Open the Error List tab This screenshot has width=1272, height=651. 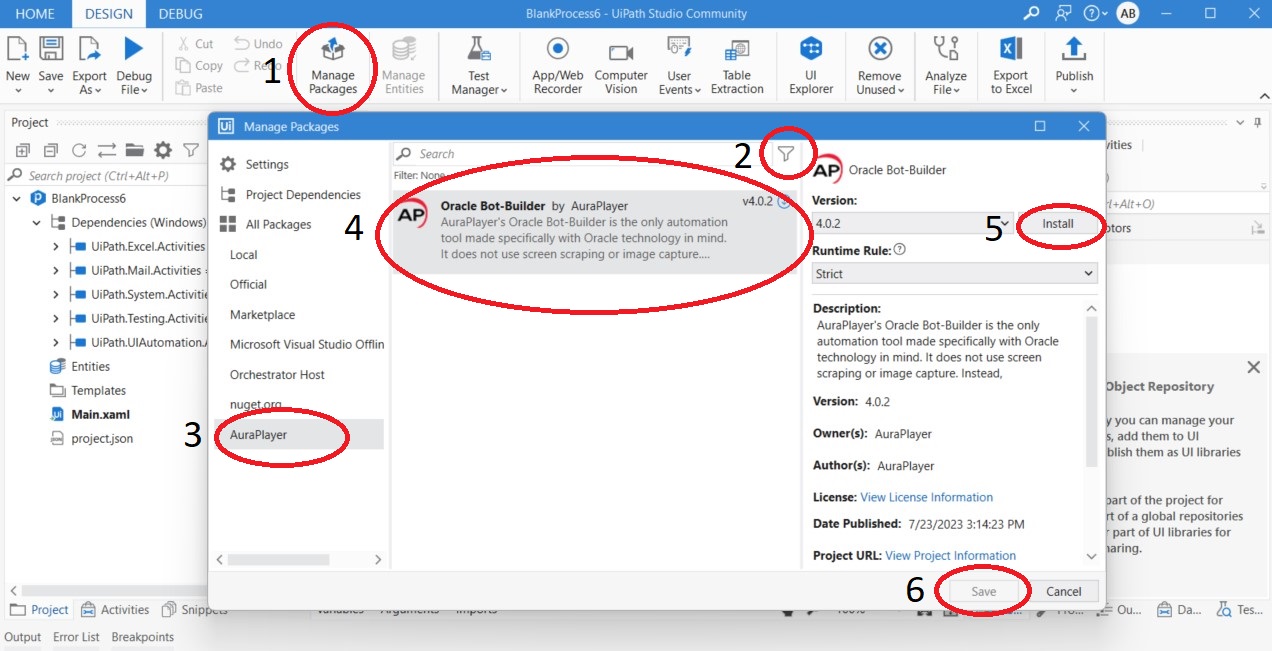(76, 637)
